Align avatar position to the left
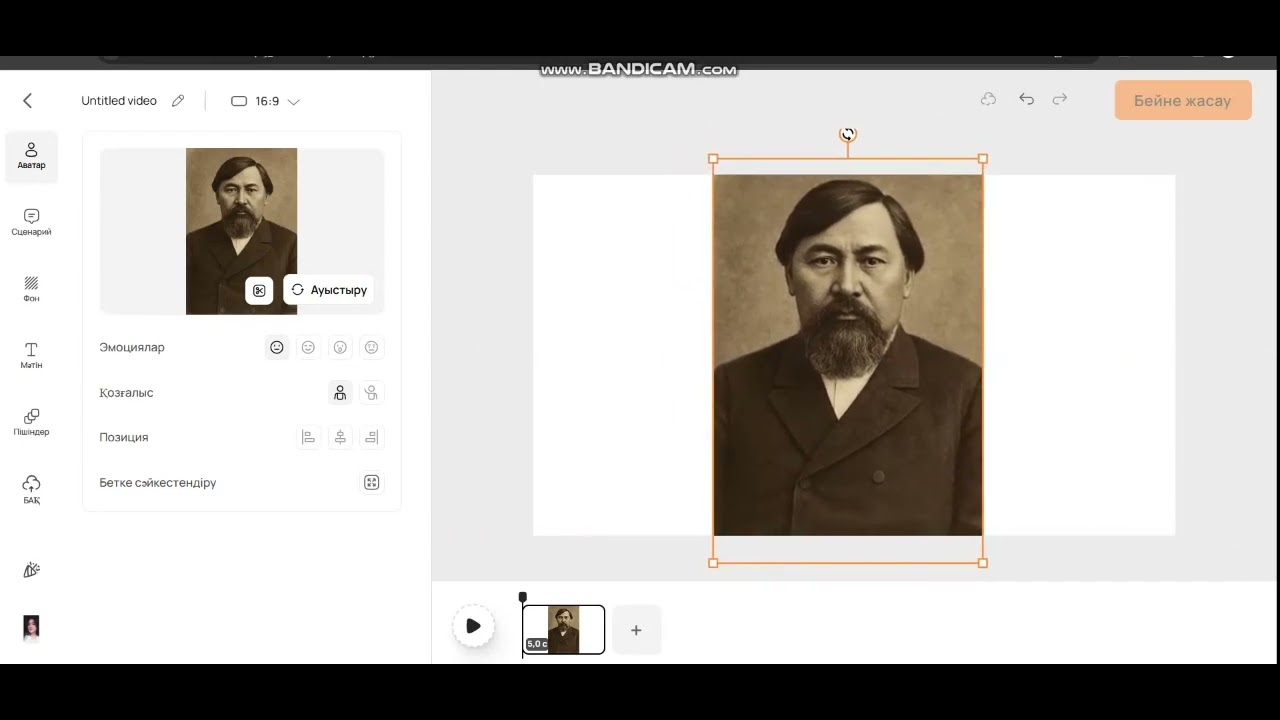Image resolution: width=1280 pixels, height=720 pixels. 308,437
